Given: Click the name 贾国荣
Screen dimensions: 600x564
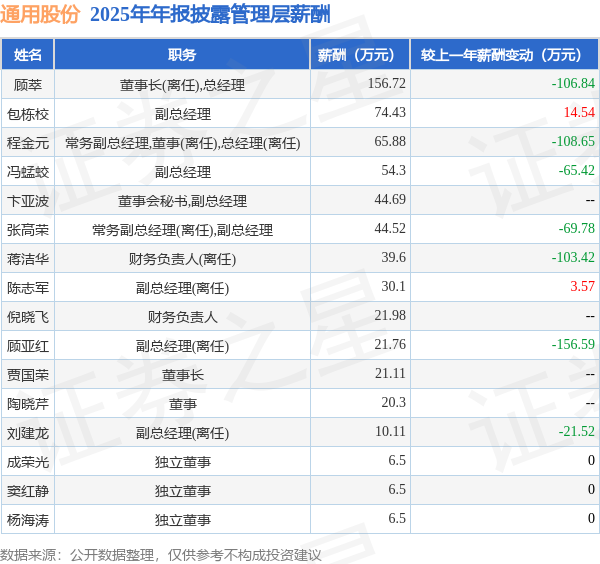Looking at the screenshot, I should coord(28,375).
